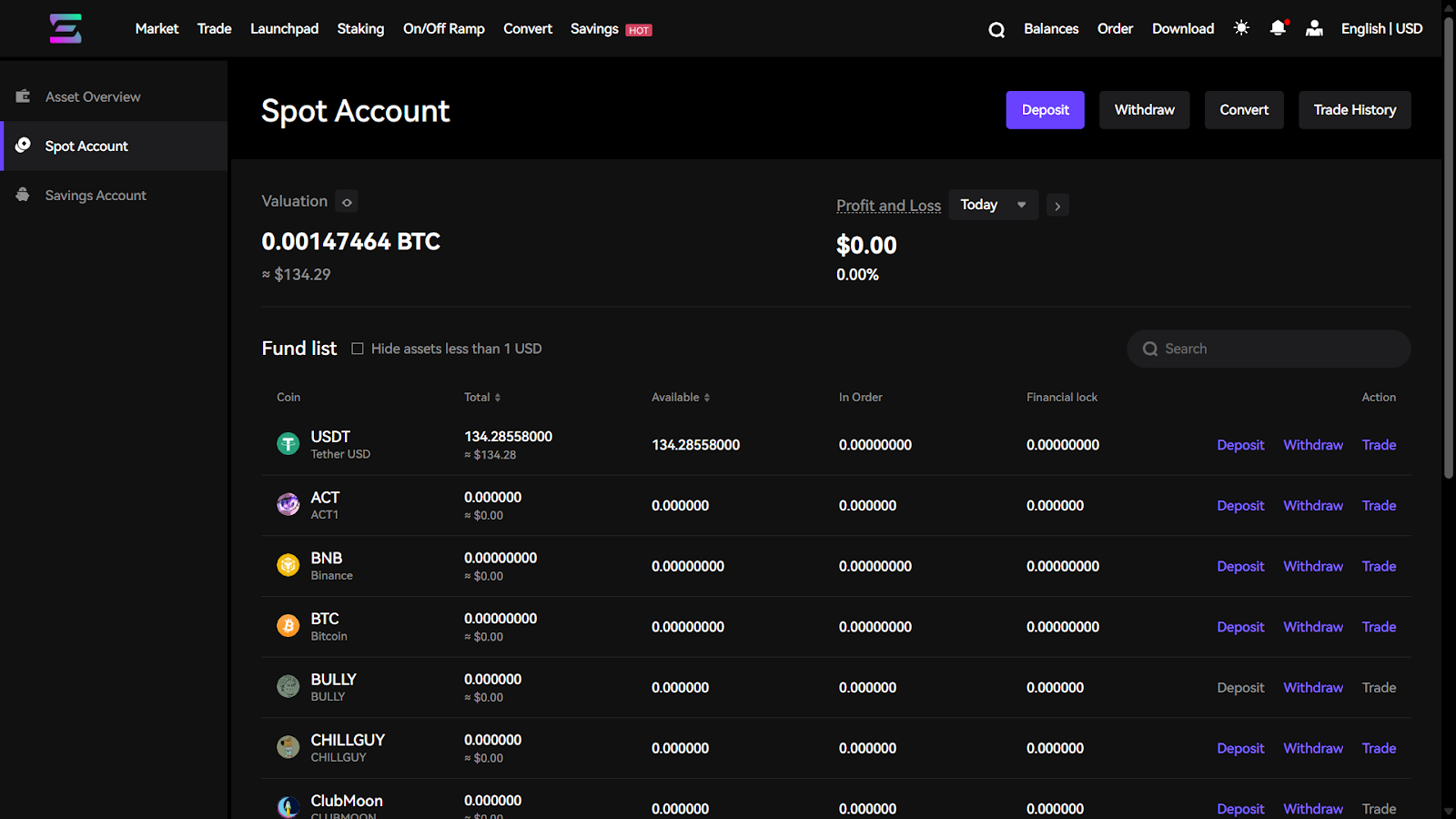Viewport: 1456px width, 819px height.
Task: Enable Hide assets less than 1 USD
Action: [x=358, y=349]
